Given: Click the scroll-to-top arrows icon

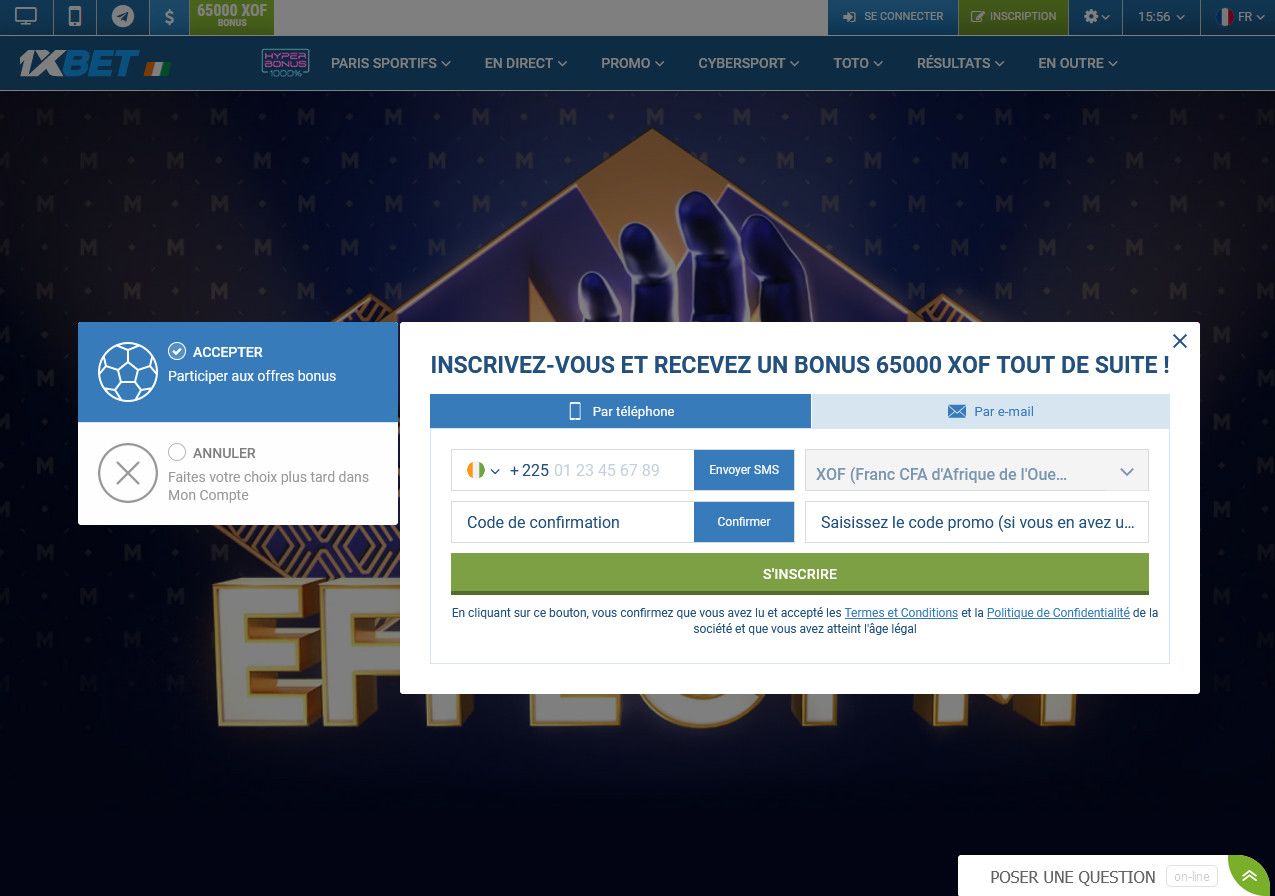Looking at the screenshot, I should point(1249,876).
